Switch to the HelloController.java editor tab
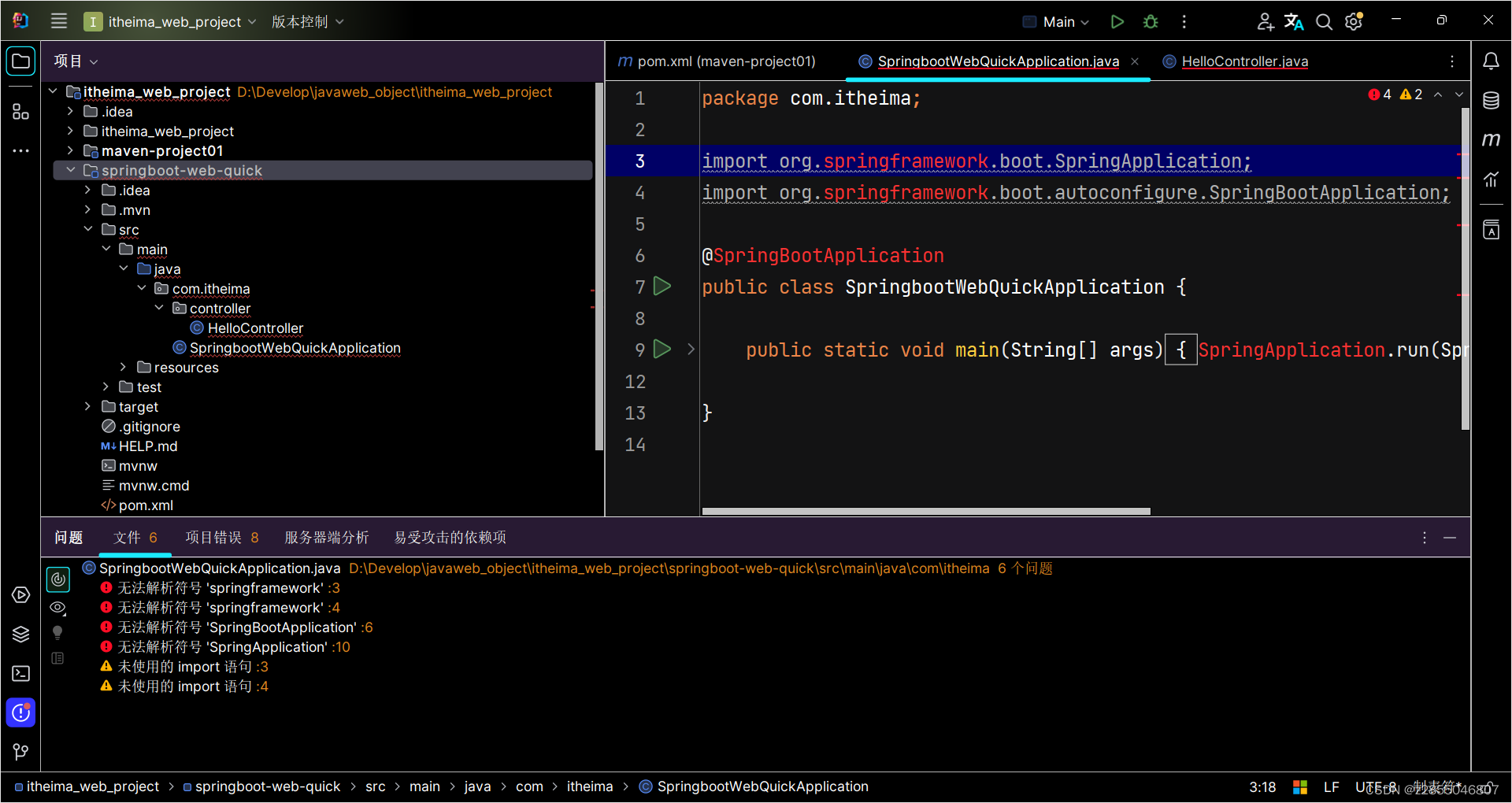The width and height of the screenshot is (1512, 803). [1243, 61]
